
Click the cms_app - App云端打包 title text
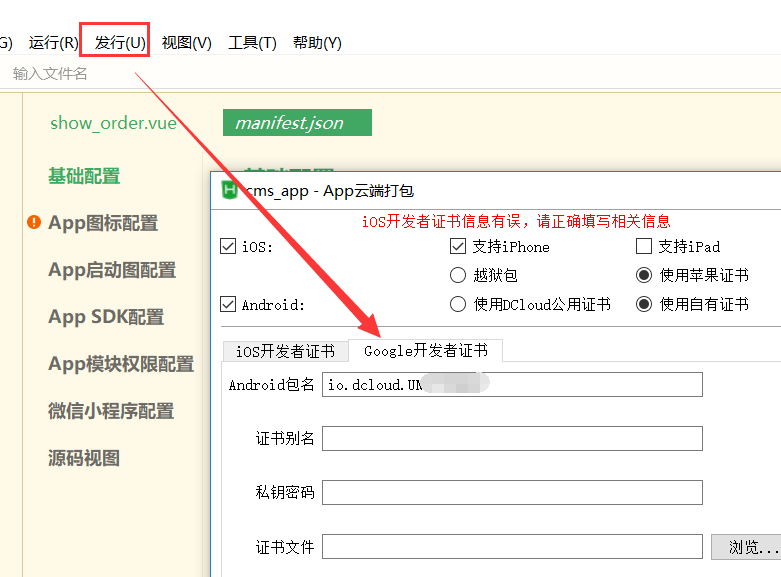329,191
